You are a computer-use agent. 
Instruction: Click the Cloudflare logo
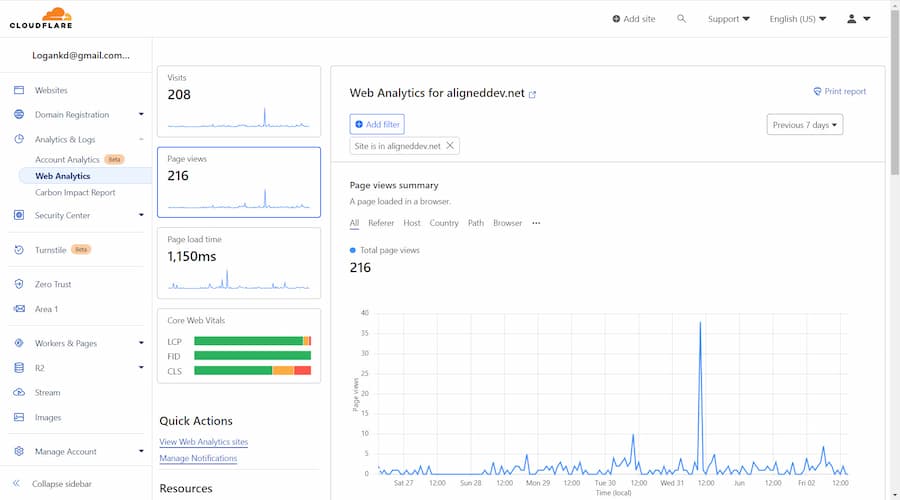[x=43, y=18]
